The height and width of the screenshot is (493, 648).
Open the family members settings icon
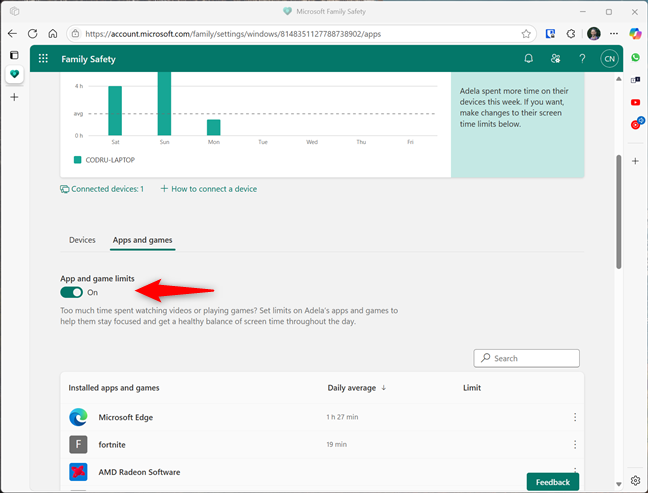click(x=555, y=59)
